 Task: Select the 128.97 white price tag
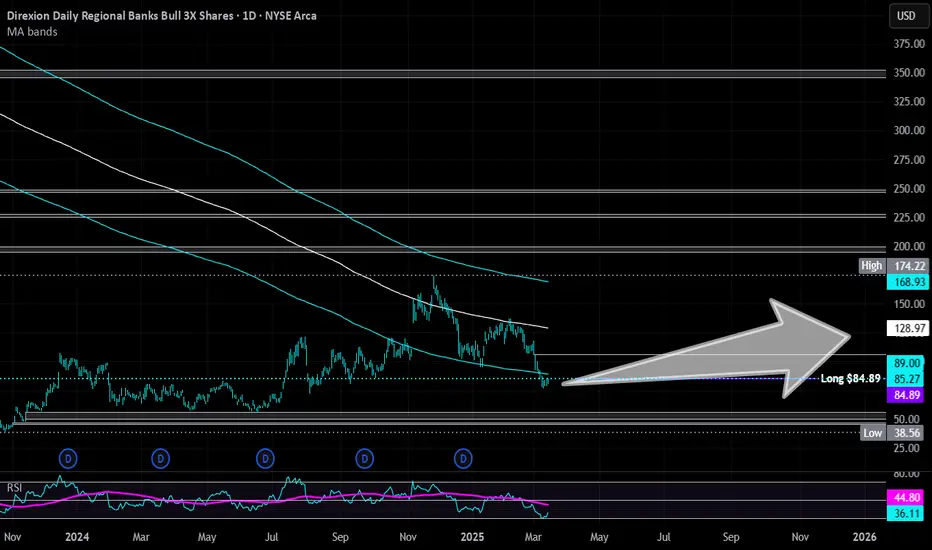908,328
